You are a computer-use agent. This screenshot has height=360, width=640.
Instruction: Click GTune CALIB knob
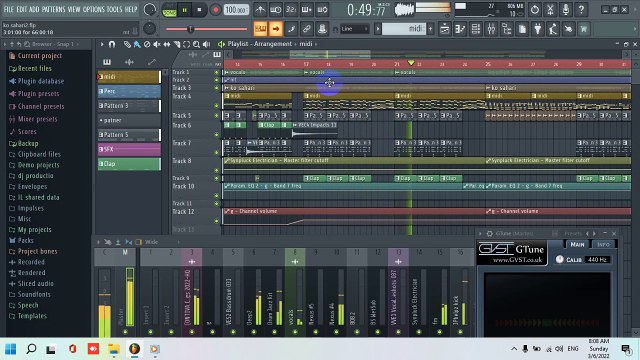560,259
